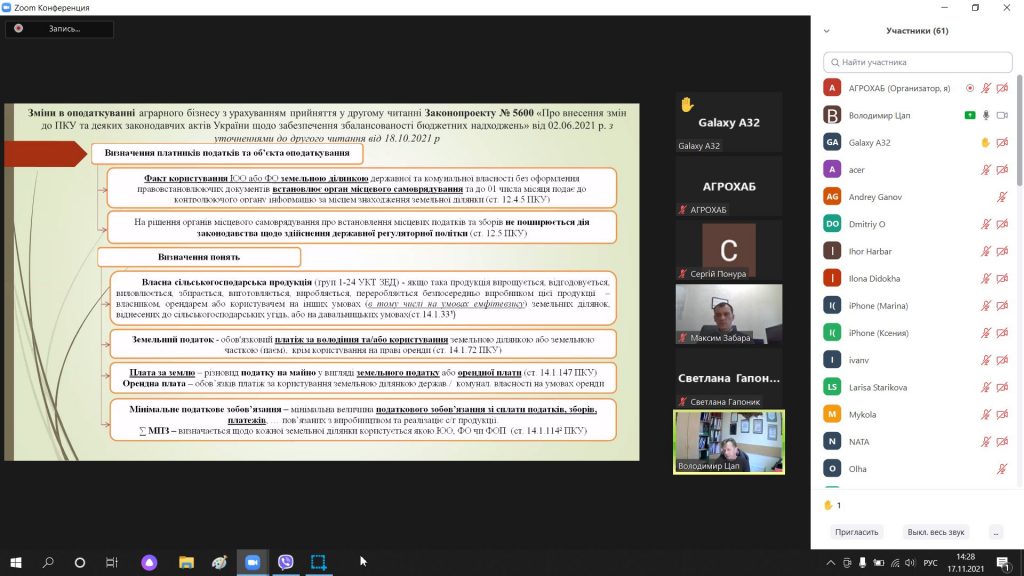
Task: Toggle the microphone of Володимир Цап
Action: (985, 115)
